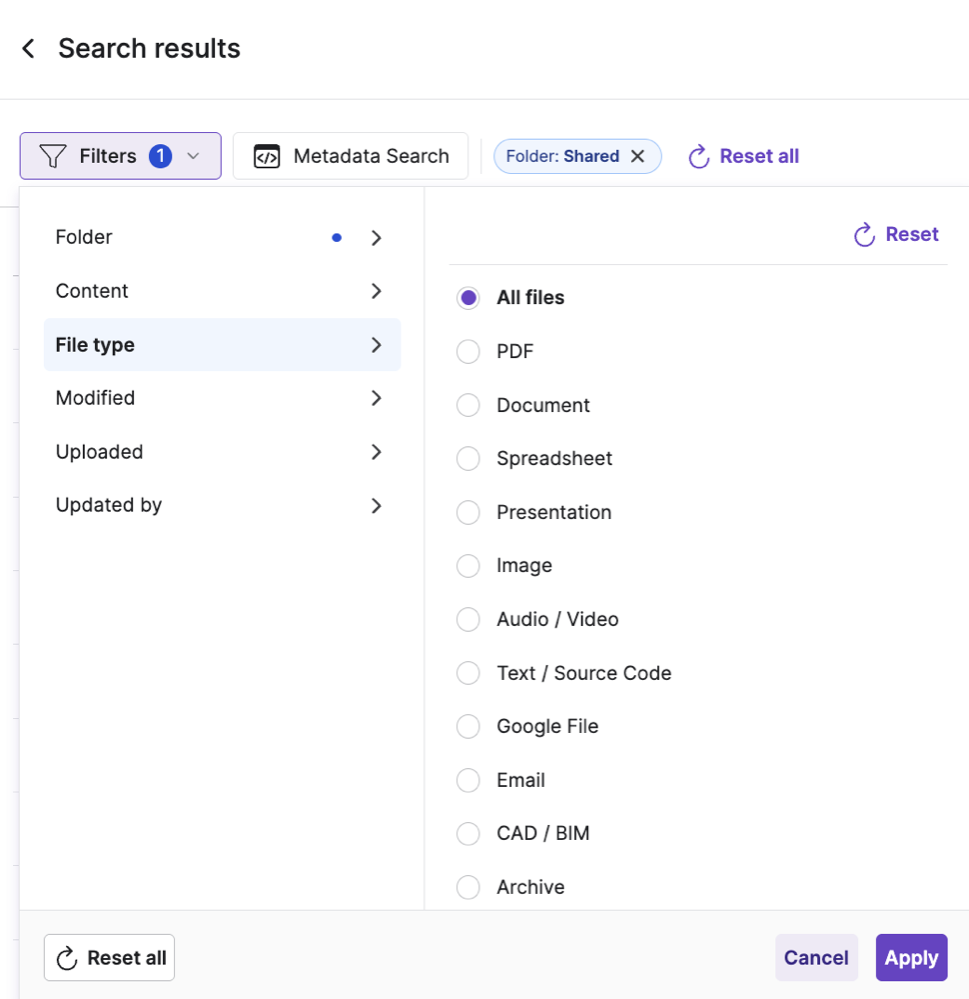
Task: Cancel the filter changes
Action: [816, 958]
